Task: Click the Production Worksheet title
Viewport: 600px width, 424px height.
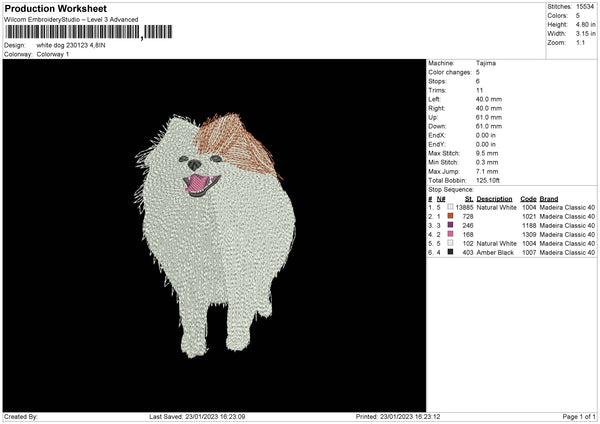Action: (55, 8)
